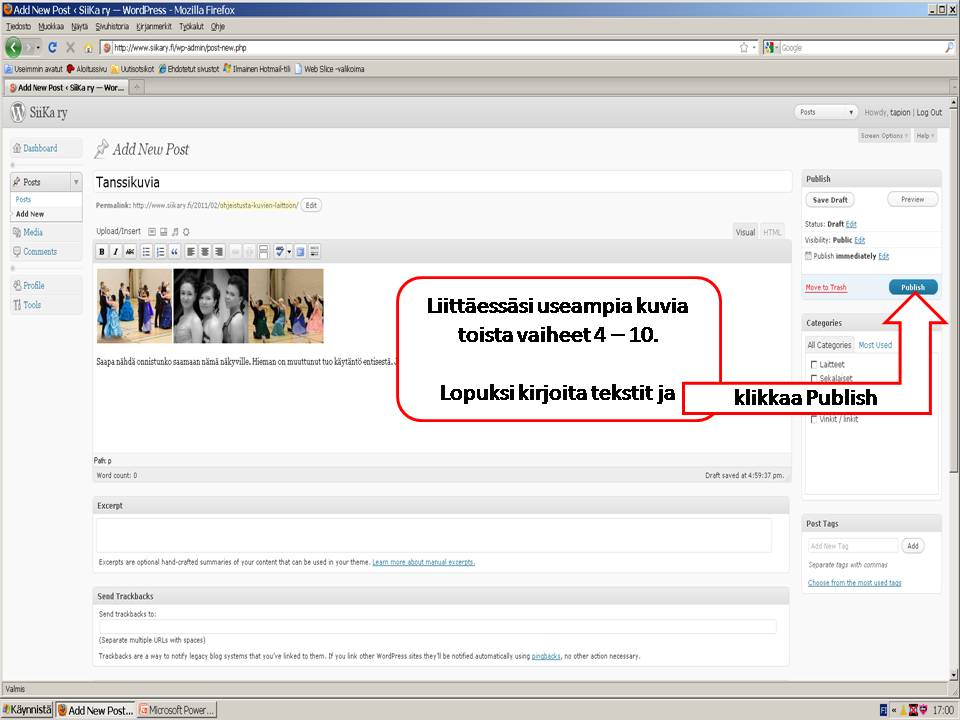Viewport: 960px width, 720px height.
Task: Switch to the HTML editor tab
Action: [772, 232]
